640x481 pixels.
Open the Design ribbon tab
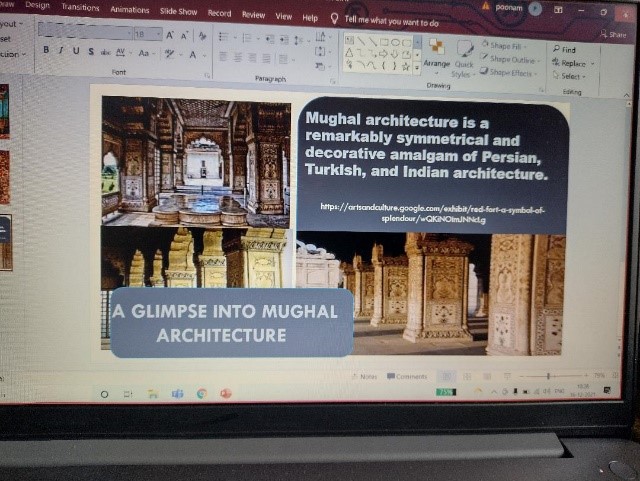point(37,5)
